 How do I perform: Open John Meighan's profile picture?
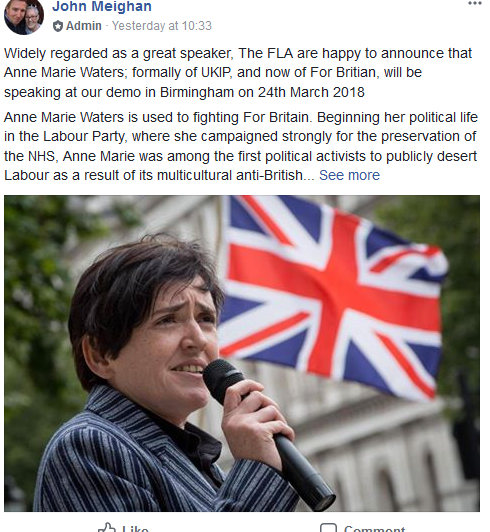tap(24, 17)
